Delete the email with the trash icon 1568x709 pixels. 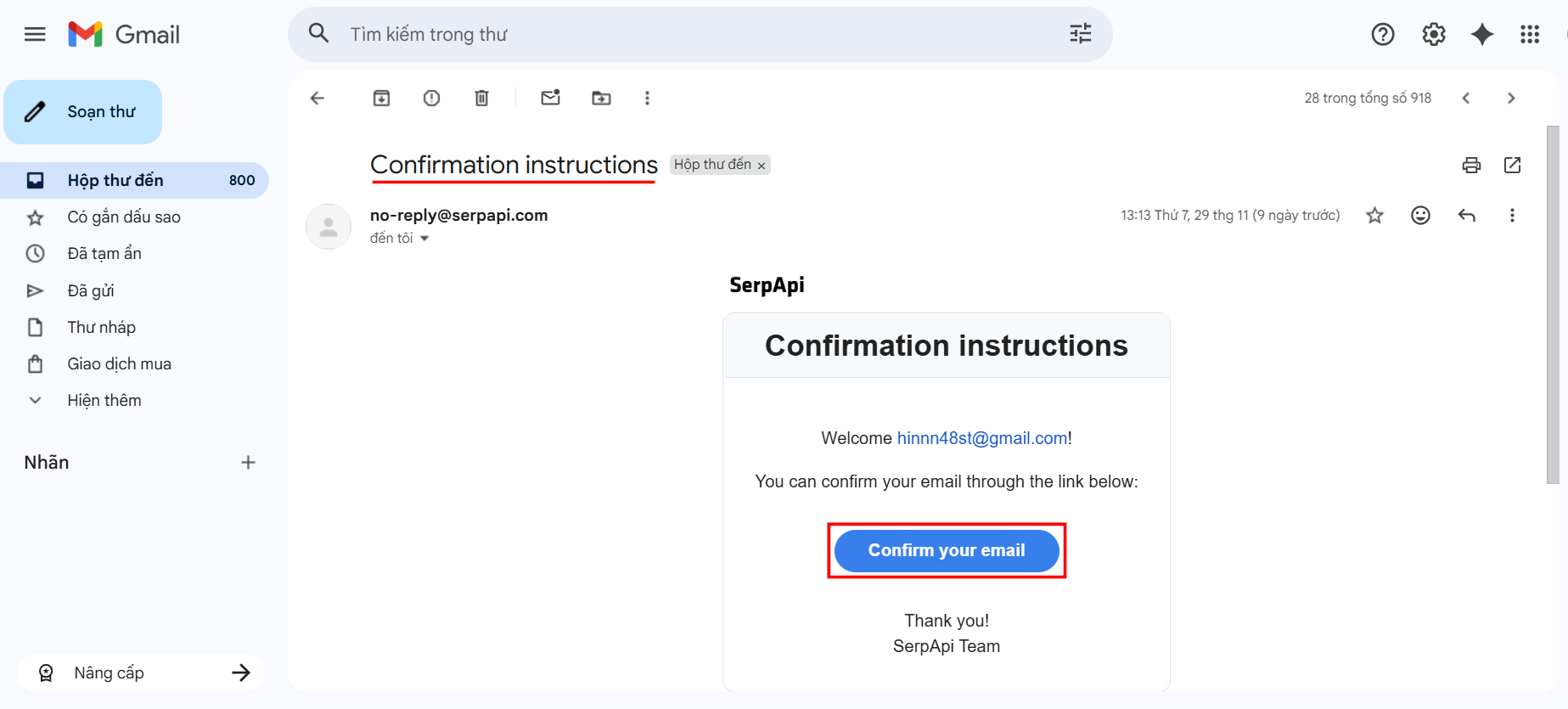pyautogui.click(x=481, y=98)
